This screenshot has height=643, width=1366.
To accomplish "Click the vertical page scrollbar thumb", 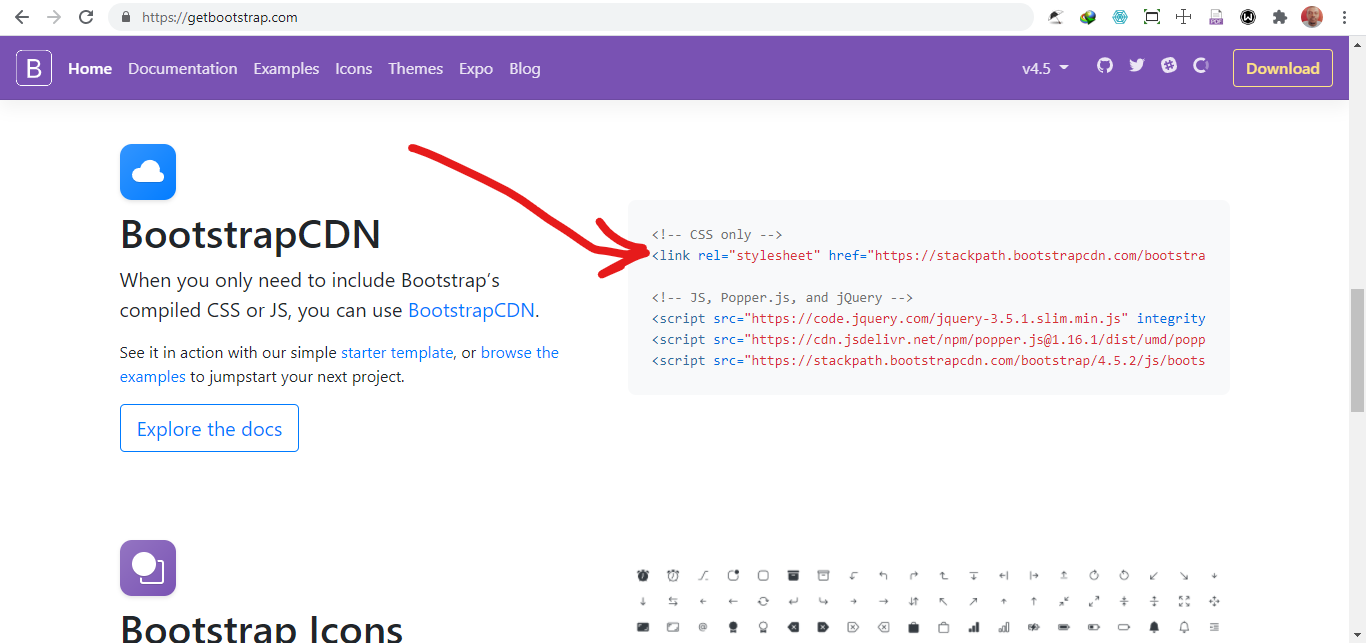I will pos(1357,349).
